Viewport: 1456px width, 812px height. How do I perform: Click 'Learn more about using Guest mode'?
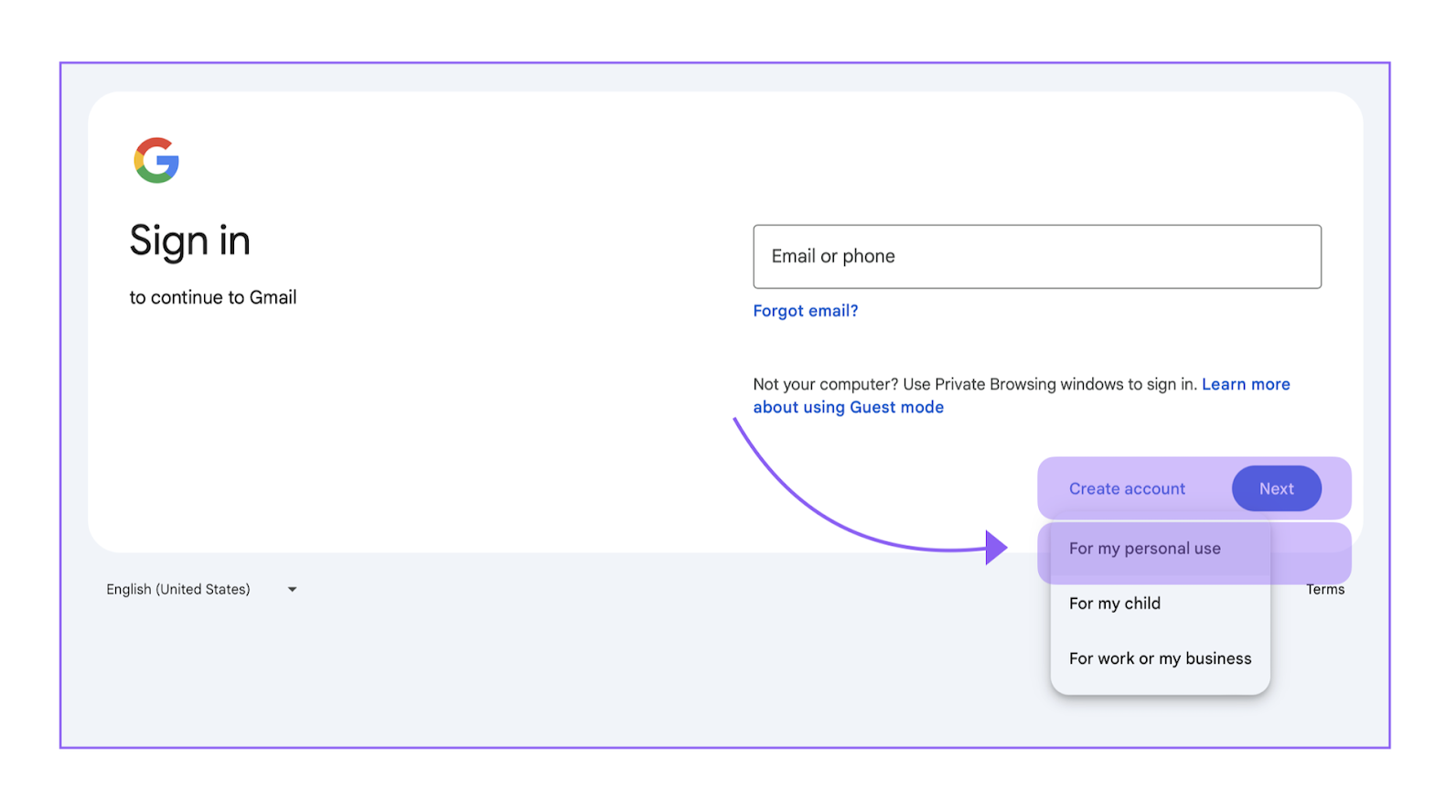849,406
